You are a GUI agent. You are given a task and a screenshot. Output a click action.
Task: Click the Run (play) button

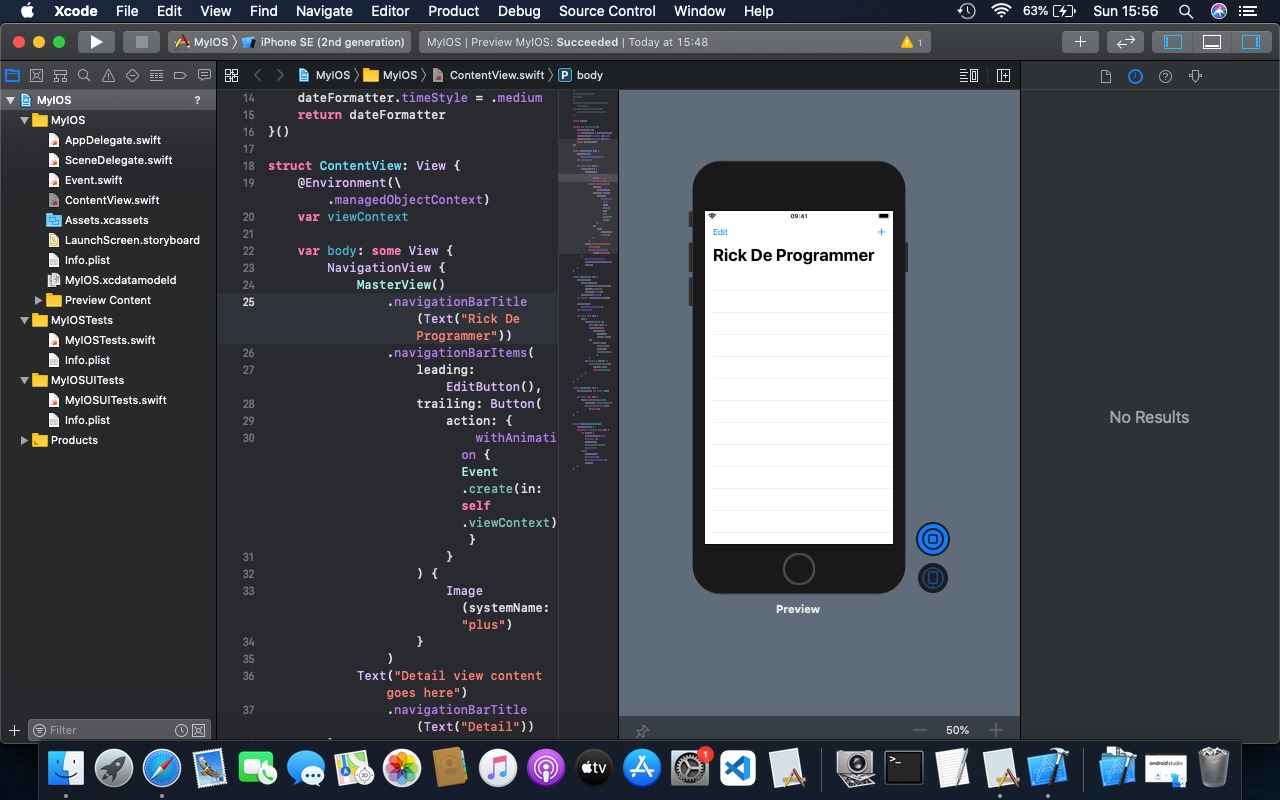click(96, 42)
